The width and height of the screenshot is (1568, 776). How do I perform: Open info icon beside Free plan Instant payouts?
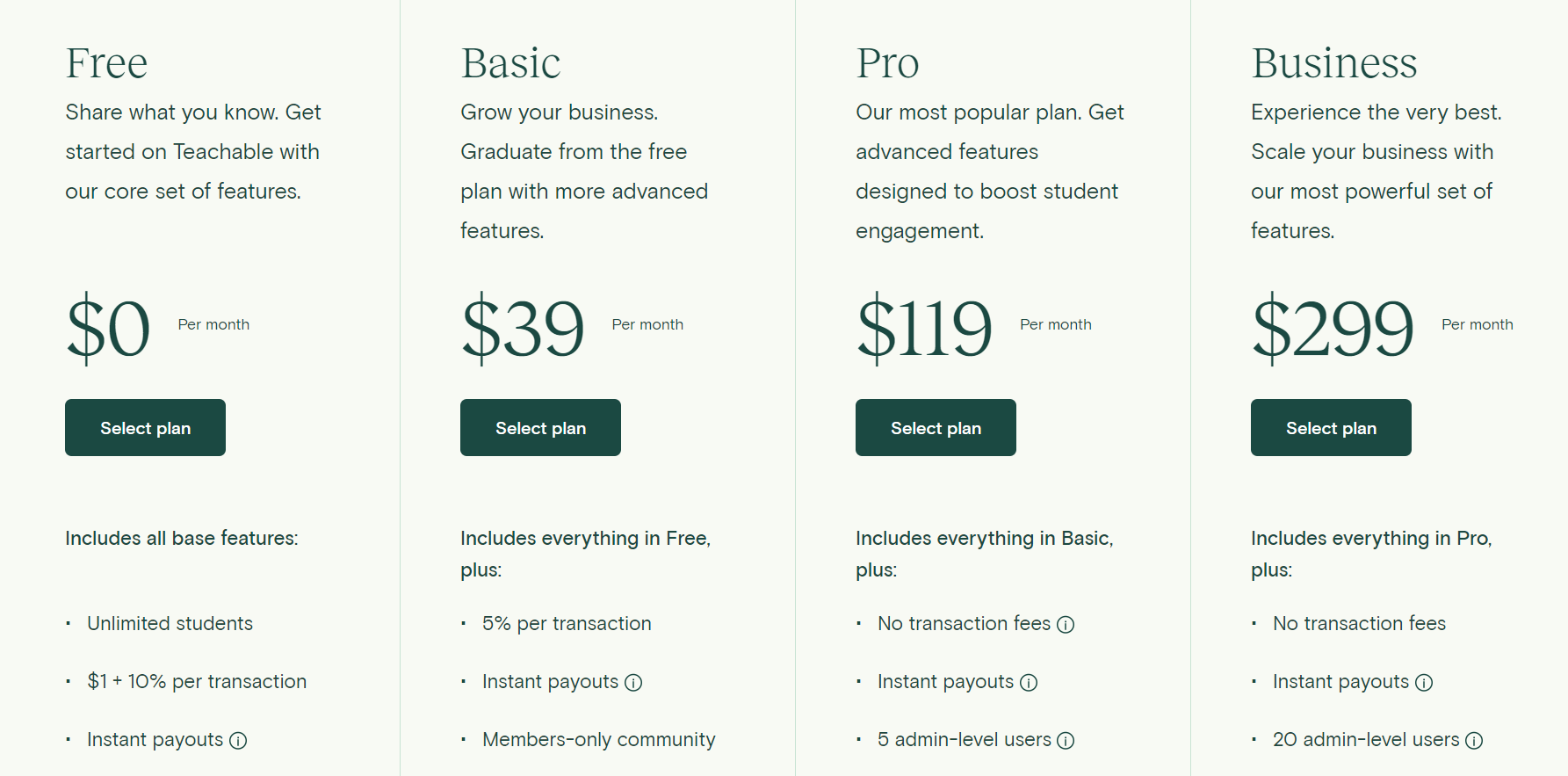click(x=238, y=741)
